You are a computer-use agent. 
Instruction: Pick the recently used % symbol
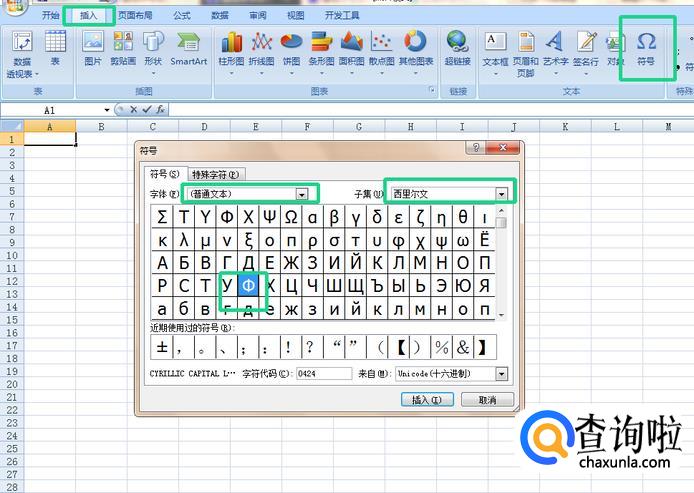[441, 347]
